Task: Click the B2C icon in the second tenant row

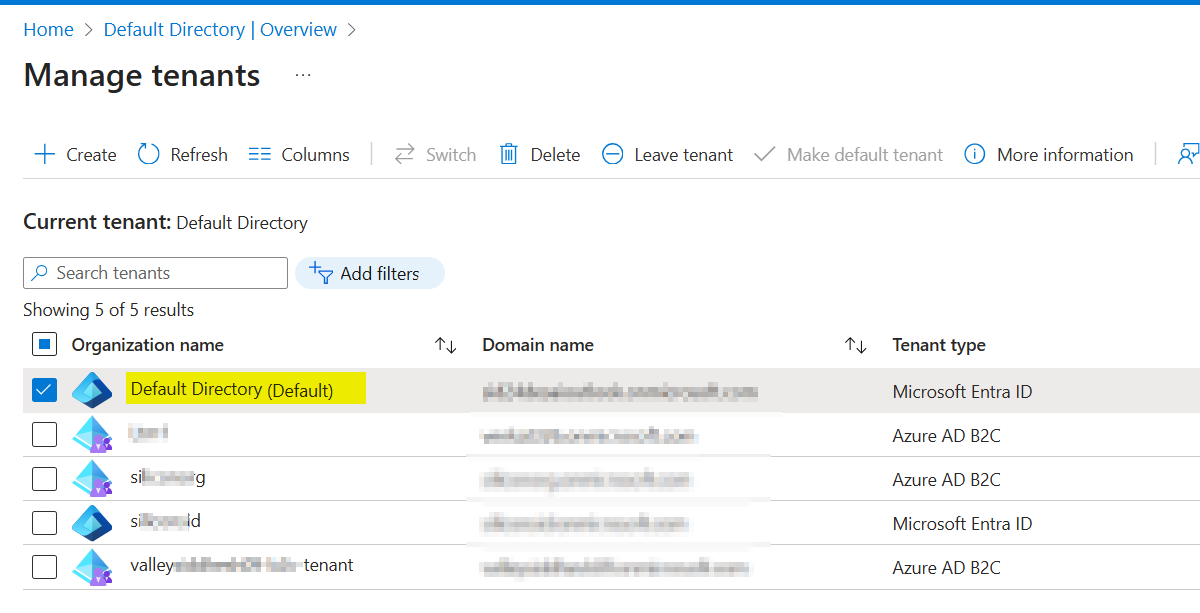Action: tap(92, 435)
